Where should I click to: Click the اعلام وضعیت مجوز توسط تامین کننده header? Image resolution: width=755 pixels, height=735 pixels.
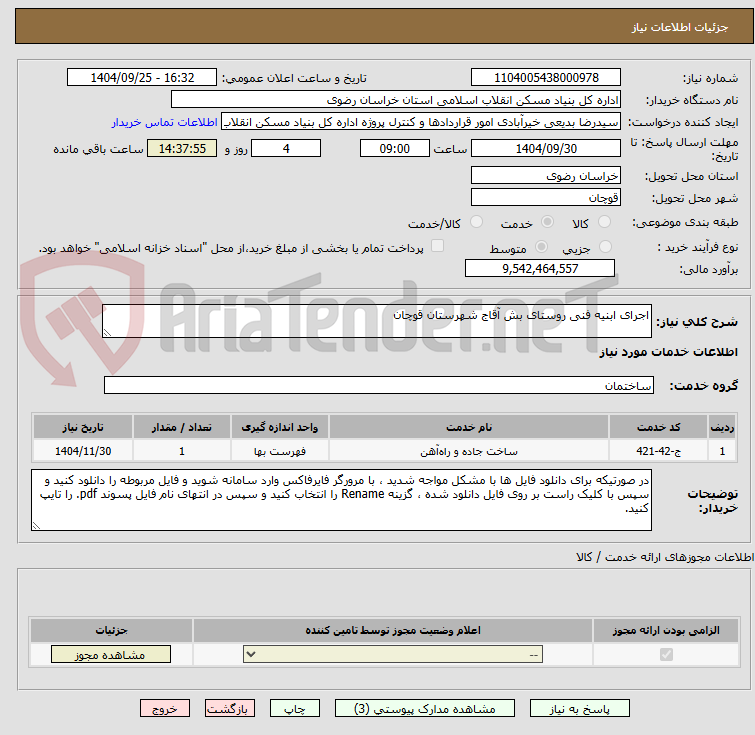[x=393, y=630]
